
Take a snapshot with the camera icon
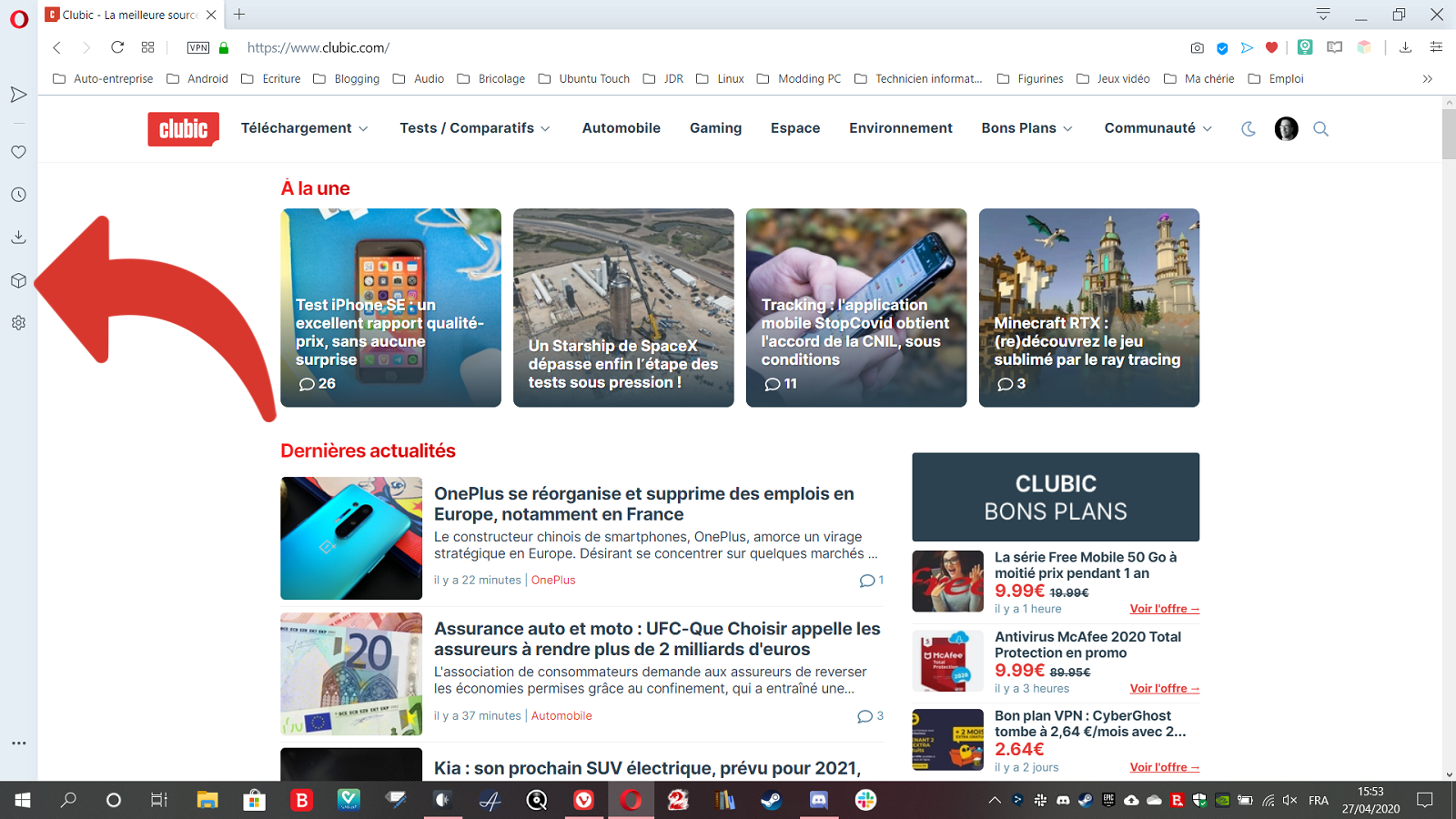pyautogui.click(x=1198, y=47)
